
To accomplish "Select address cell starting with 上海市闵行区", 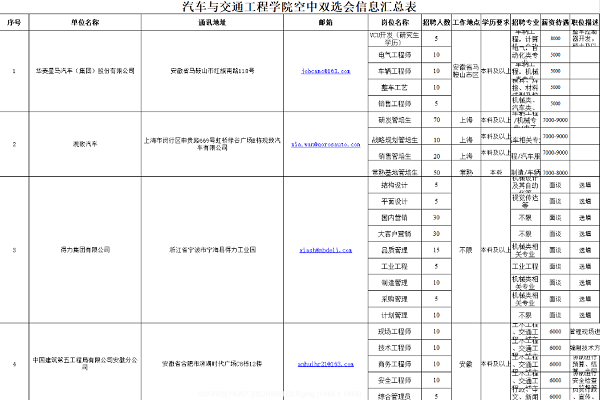I will coord(212,144).
